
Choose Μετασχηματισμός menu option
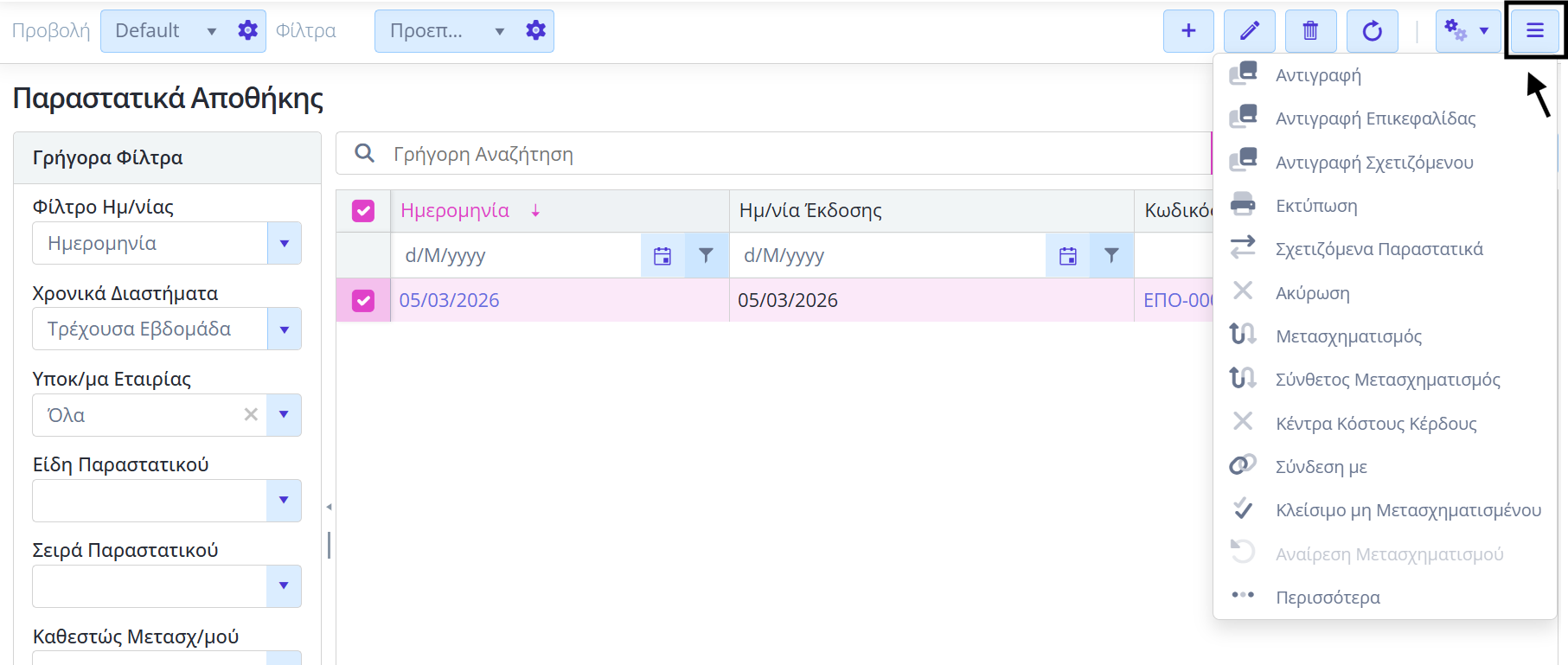(x=1348, y=336)
